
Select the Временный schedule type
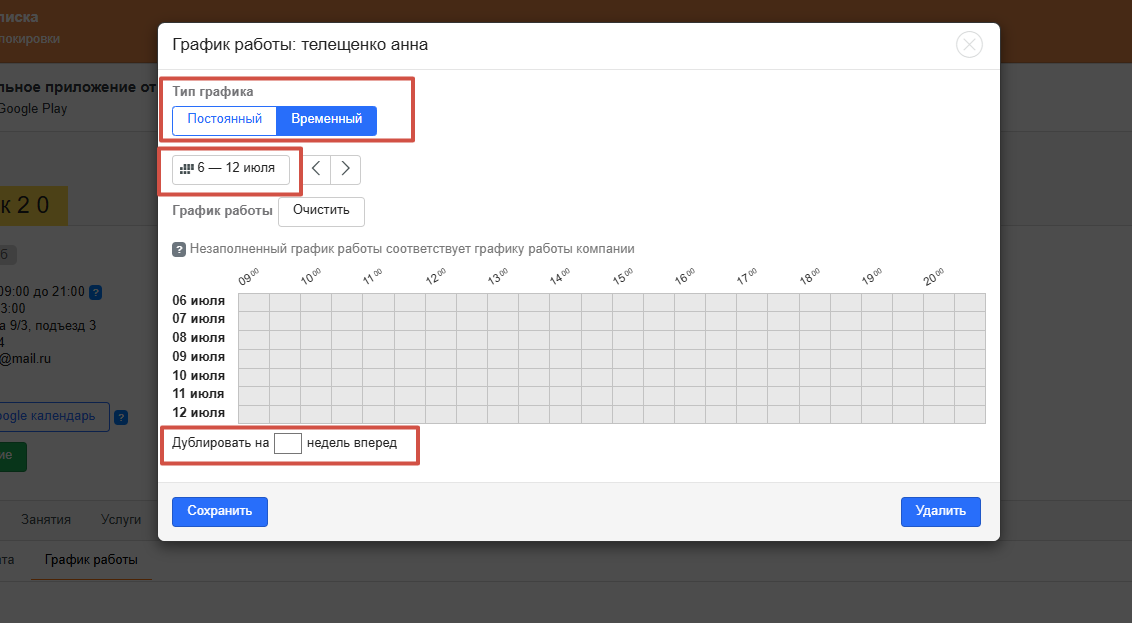326,120
